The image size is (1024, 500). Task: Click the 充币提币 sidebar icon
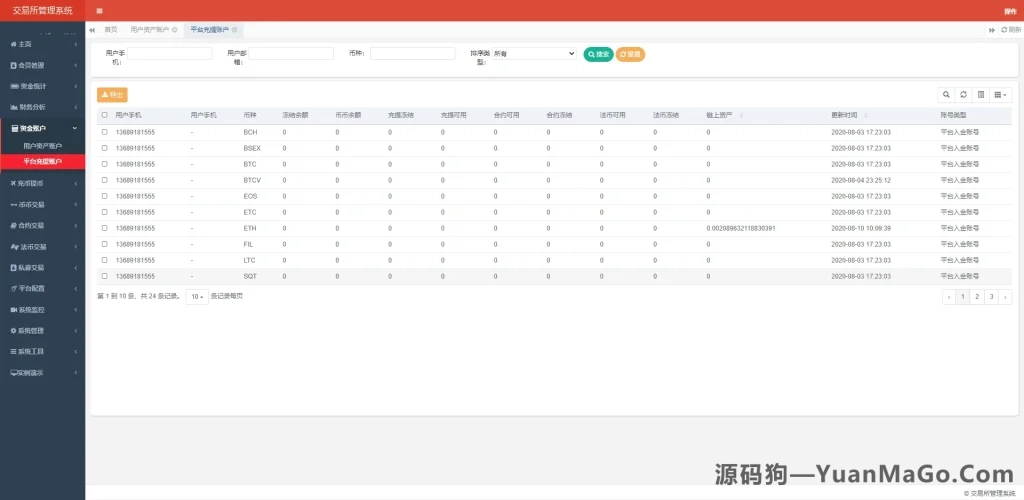(x=14, y=183)
